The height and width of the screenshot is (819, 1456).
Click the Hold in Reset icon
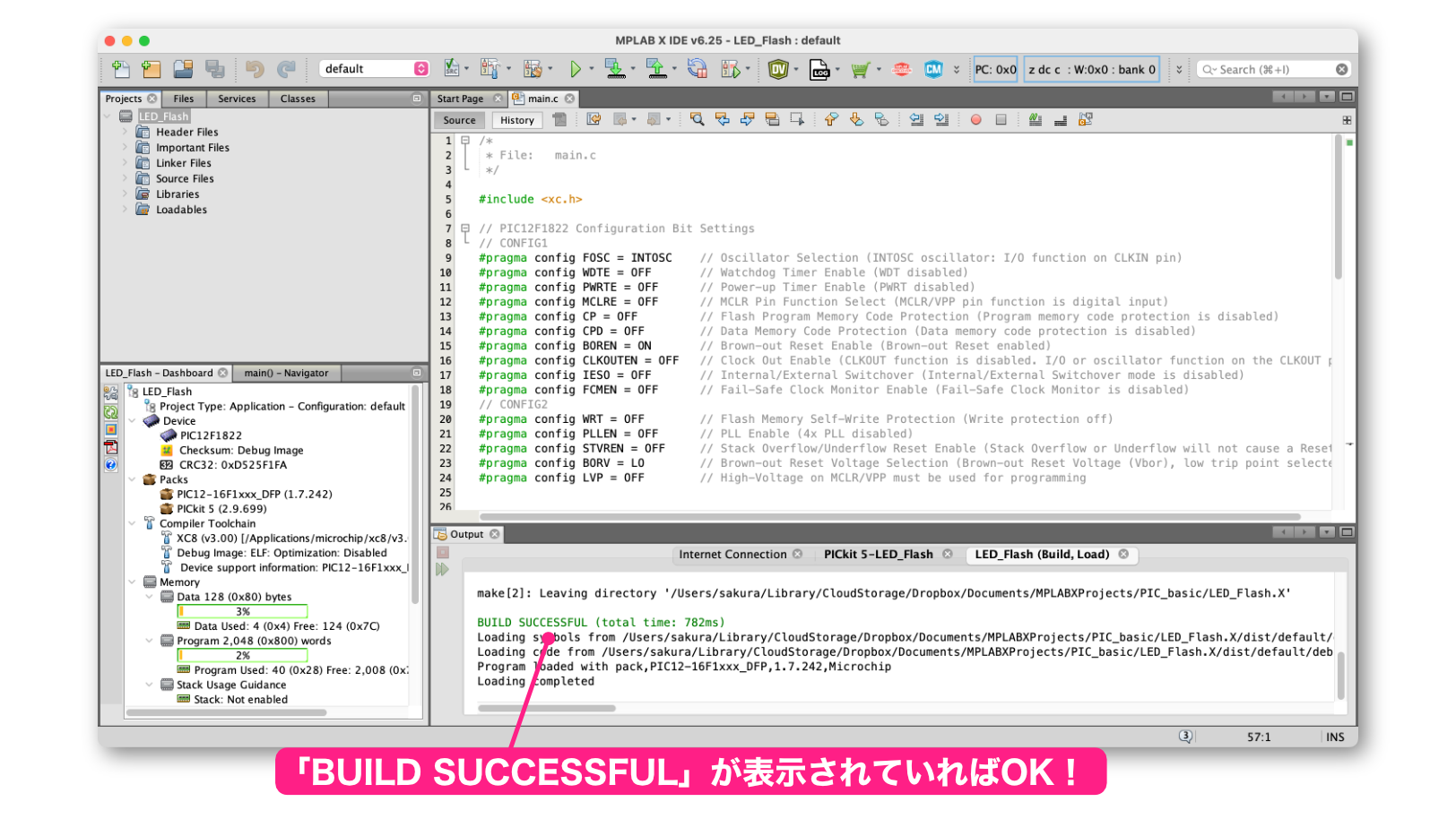click(698, 69)
